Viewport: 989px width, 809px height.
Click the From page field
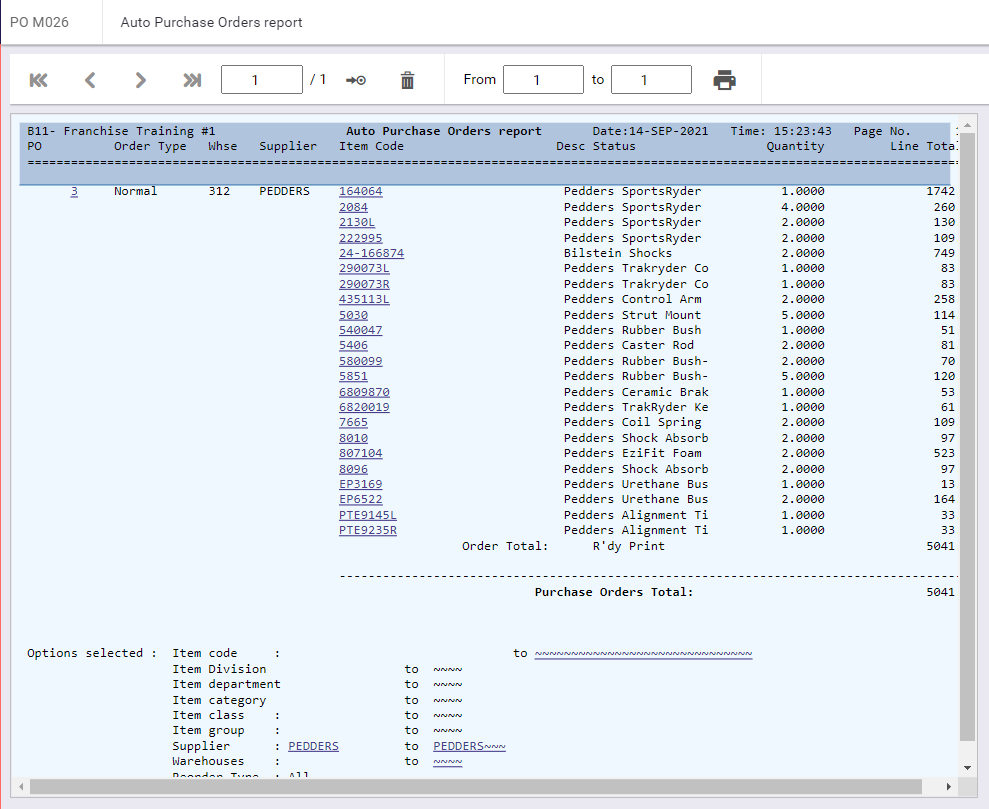point(543,79)
